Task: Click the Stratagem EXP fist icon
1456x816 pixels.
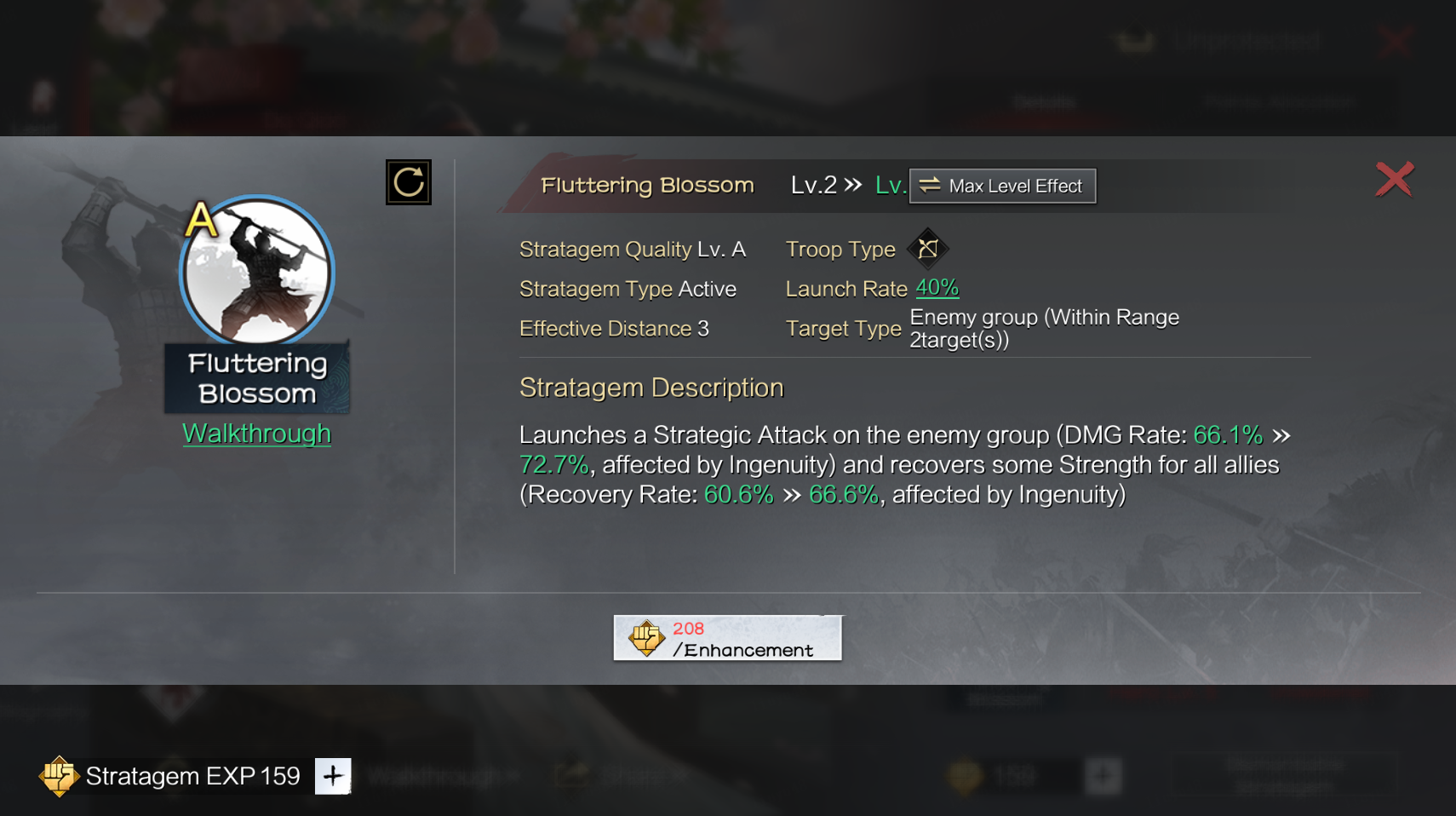Action: 59,775
